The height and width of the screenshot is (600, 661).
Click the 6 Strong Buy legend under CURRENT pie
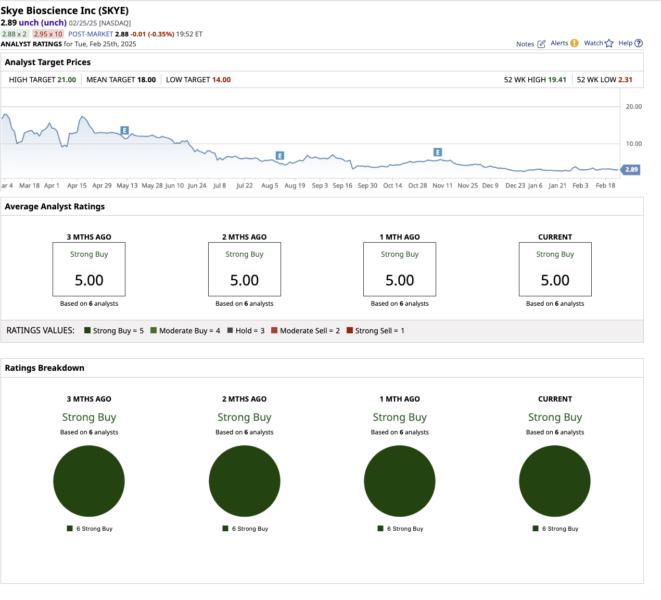tap(555, 528)
